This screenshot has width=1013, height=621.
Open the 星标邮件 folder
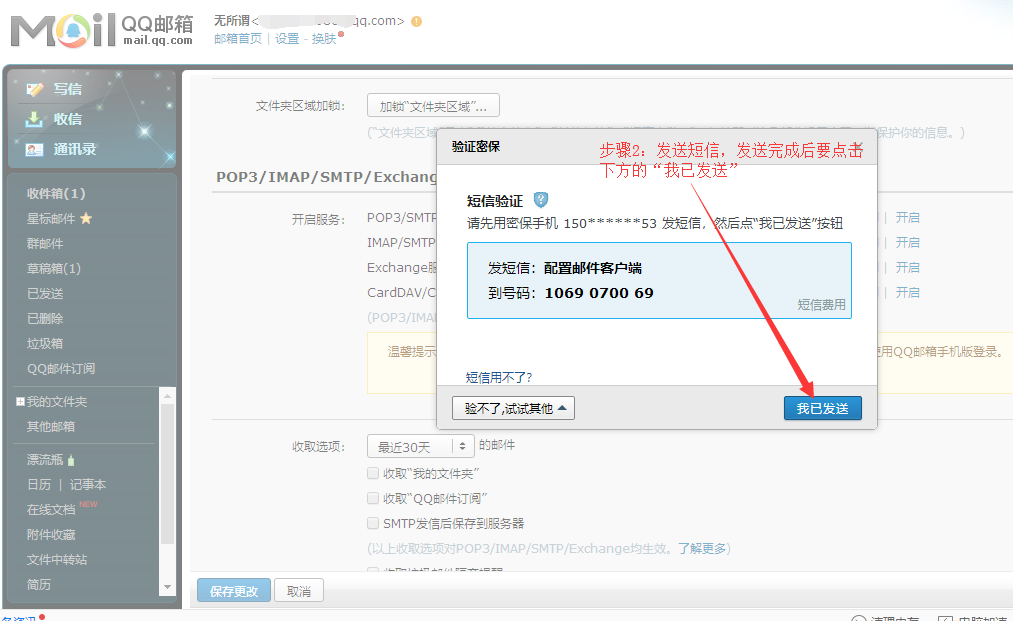click(51, 218)
